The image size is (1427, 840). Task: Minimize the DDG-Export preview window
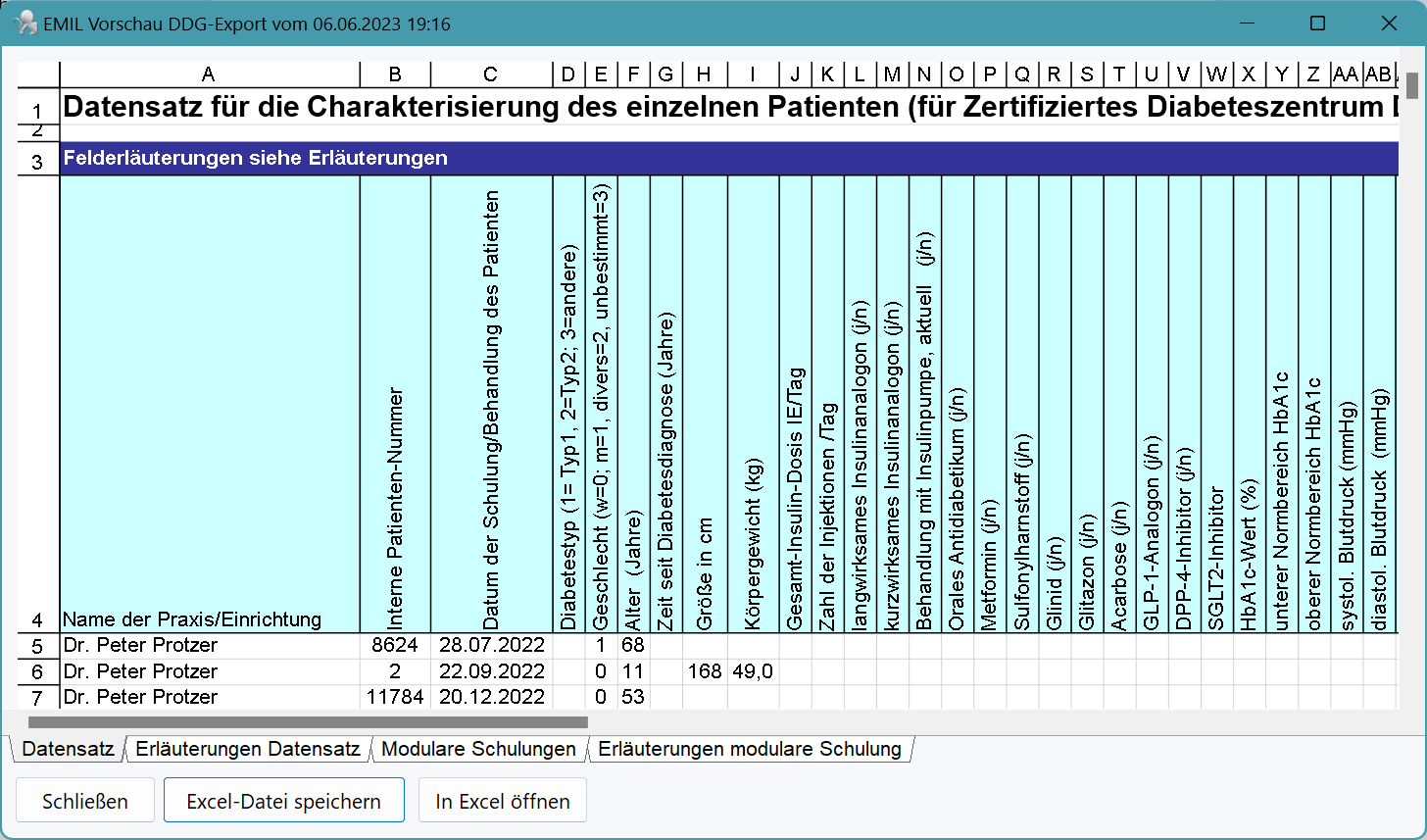(1248, 24)
